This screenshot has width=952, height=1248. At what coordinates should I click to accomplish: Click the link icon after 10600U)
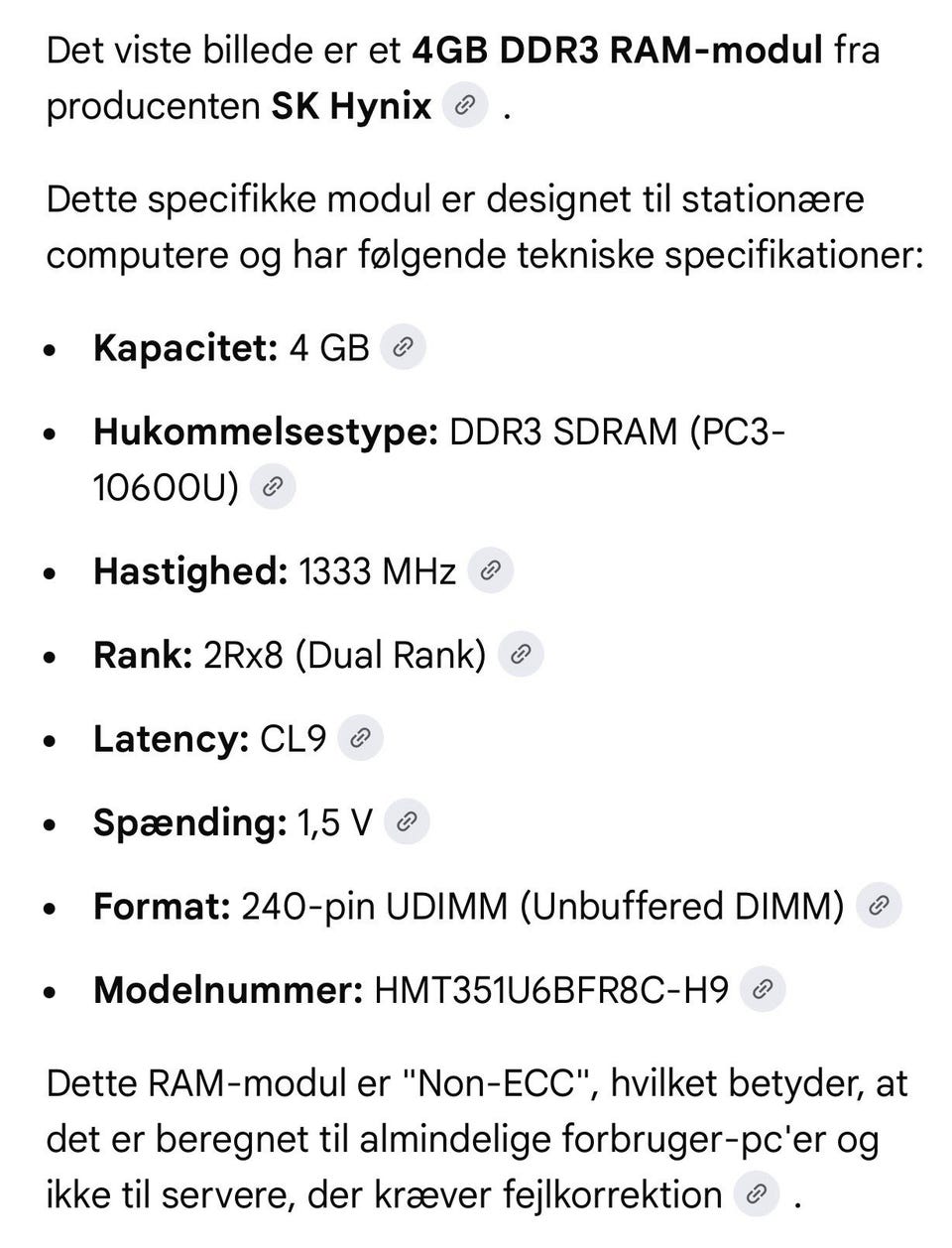[273, 486]
